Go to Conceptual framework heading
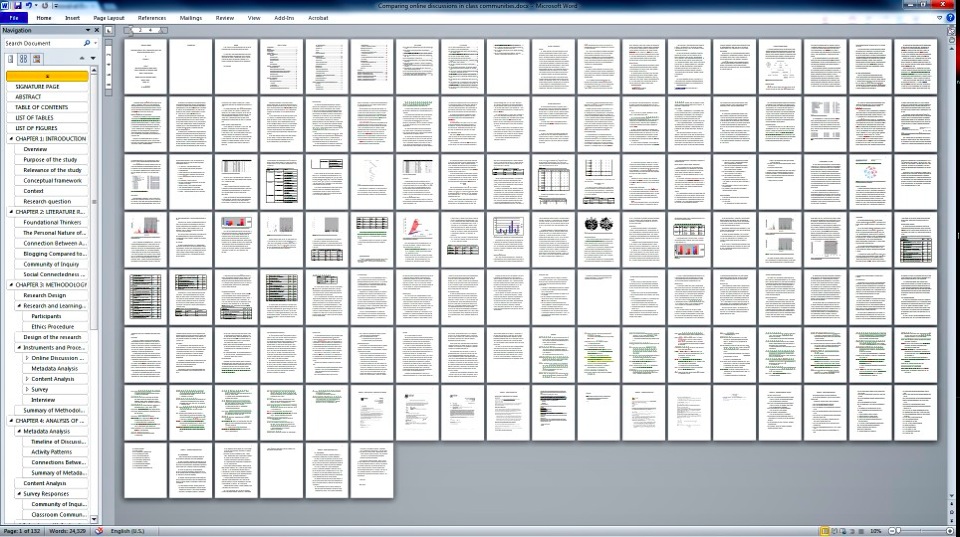This screenshot has height=537, width=960. [53, 181]
